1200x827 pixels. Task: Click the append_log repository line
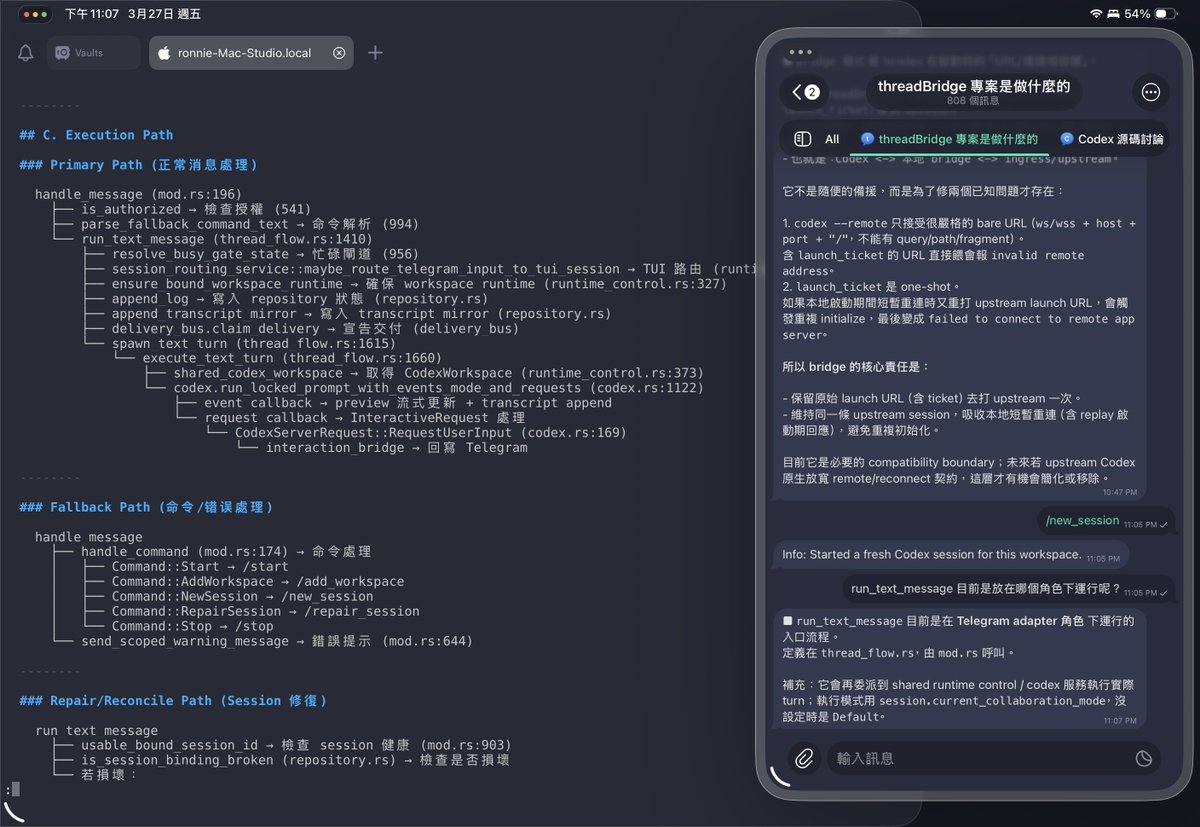pos(300,299)
